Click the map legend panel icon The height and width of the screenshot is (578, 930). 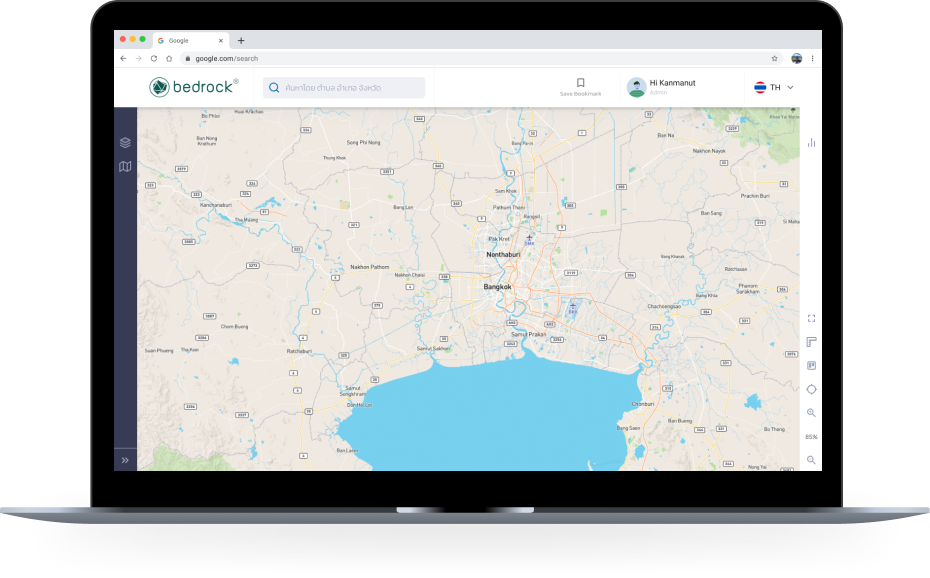[x=811, y=365]
